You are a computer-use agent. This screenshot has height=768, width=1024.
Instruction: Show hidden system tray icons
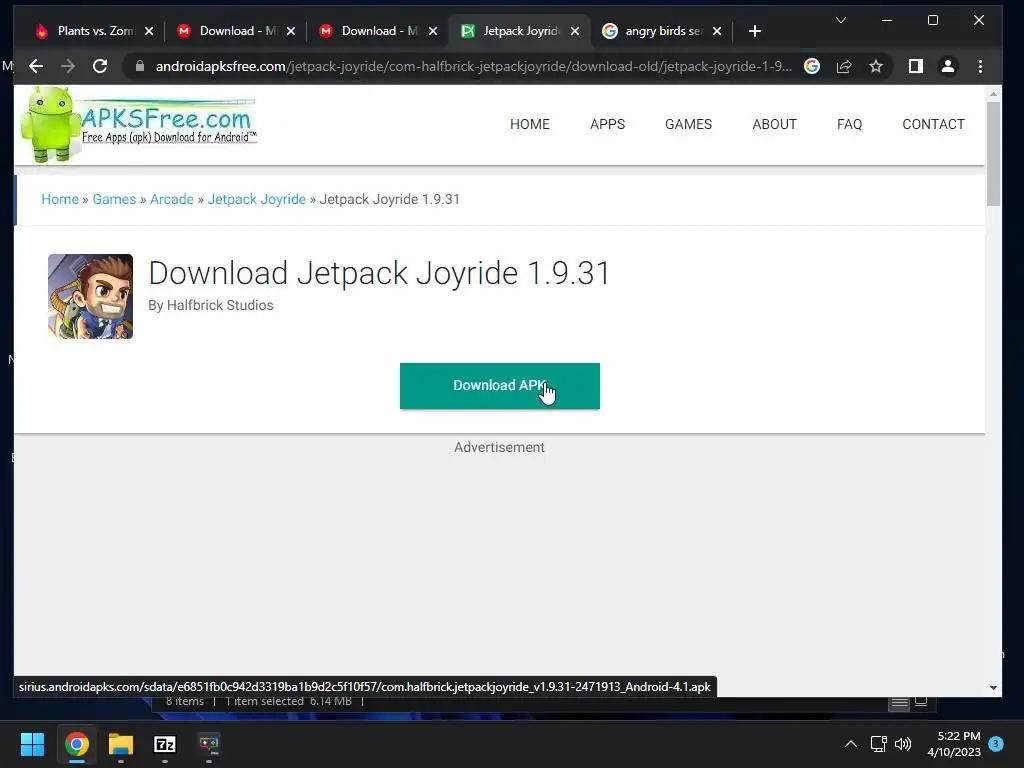(x=850, y=744)
